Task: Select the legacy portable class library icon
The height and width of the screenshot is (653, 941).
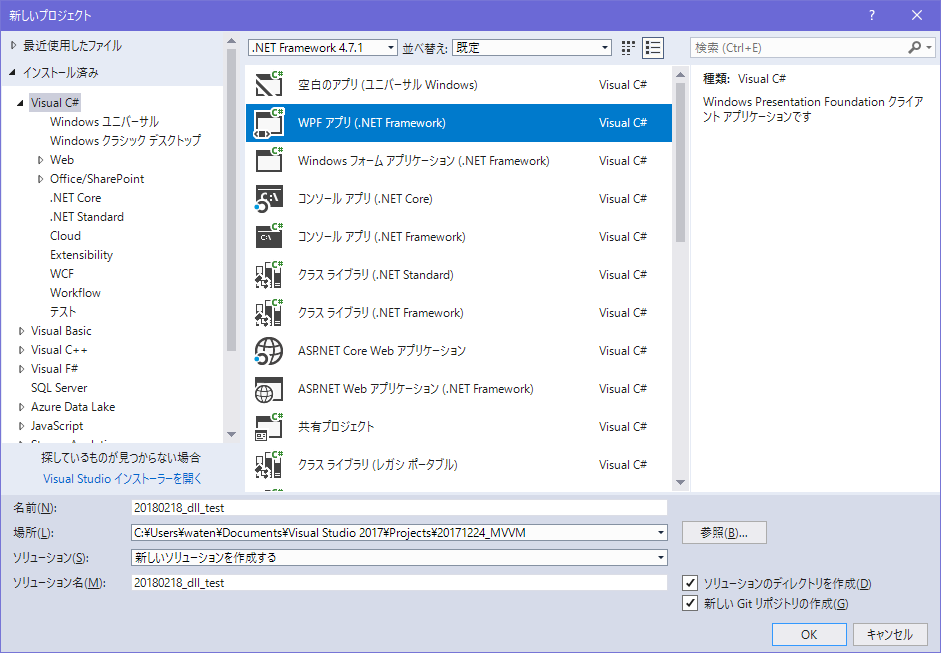Action: 269,465
